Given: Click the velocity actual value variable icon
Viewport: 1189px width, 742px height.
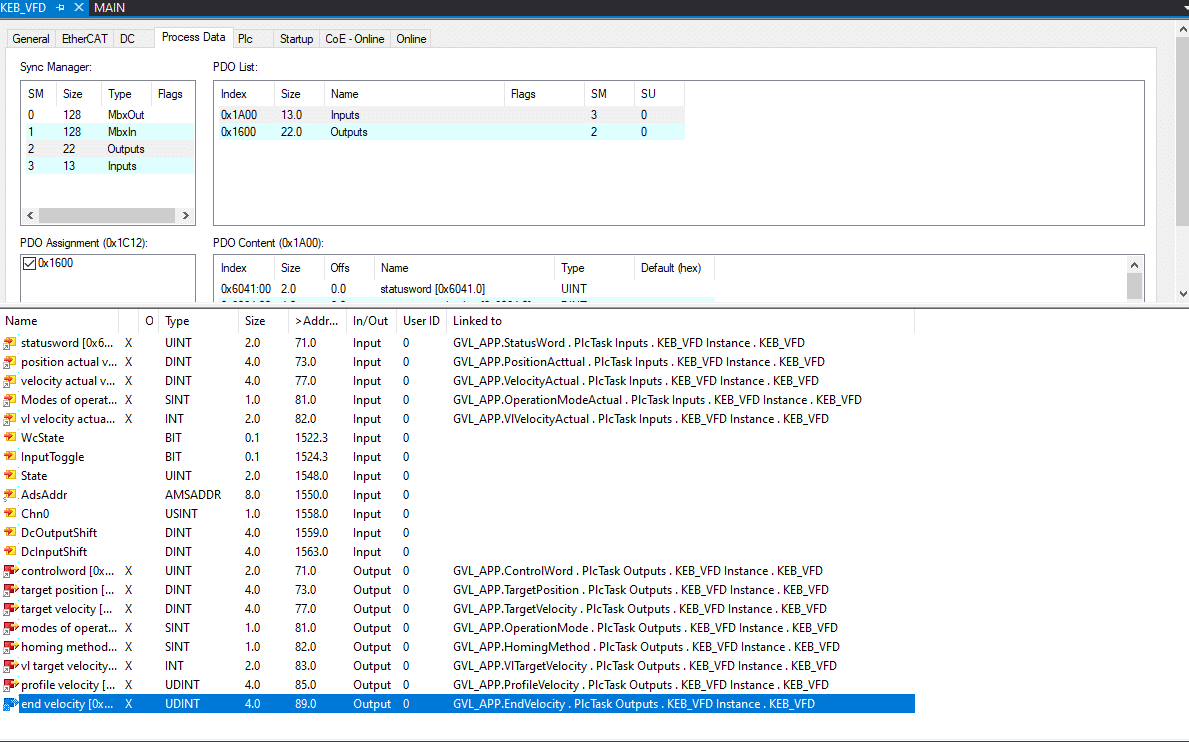Looking at the screenshot, I should 10,381.
